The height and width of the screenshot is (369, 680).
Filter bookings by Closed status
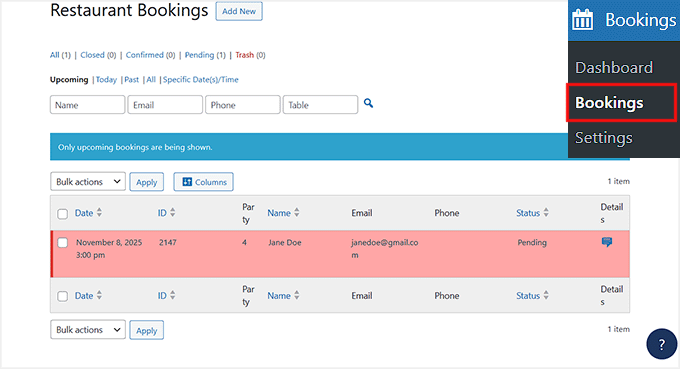click(98, 55)
